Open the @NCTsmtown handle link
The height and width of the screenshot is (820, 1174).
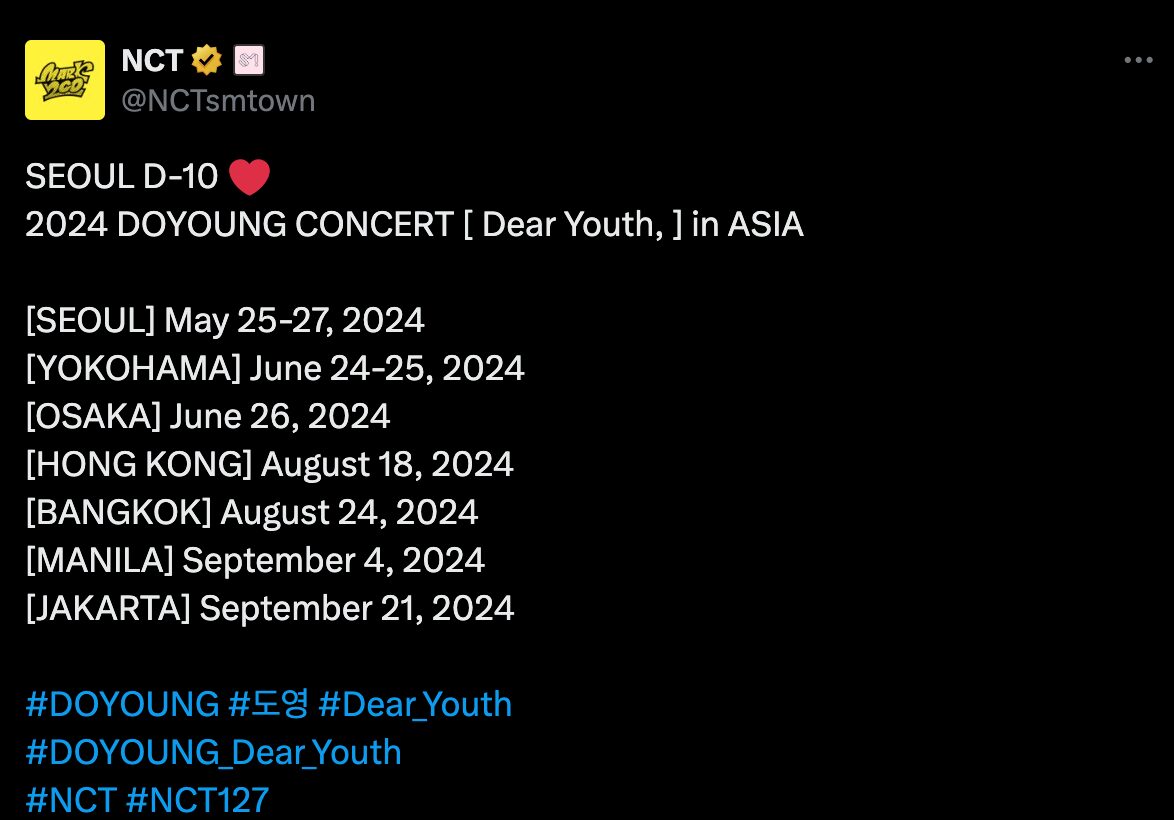click(x=218, y=100)
